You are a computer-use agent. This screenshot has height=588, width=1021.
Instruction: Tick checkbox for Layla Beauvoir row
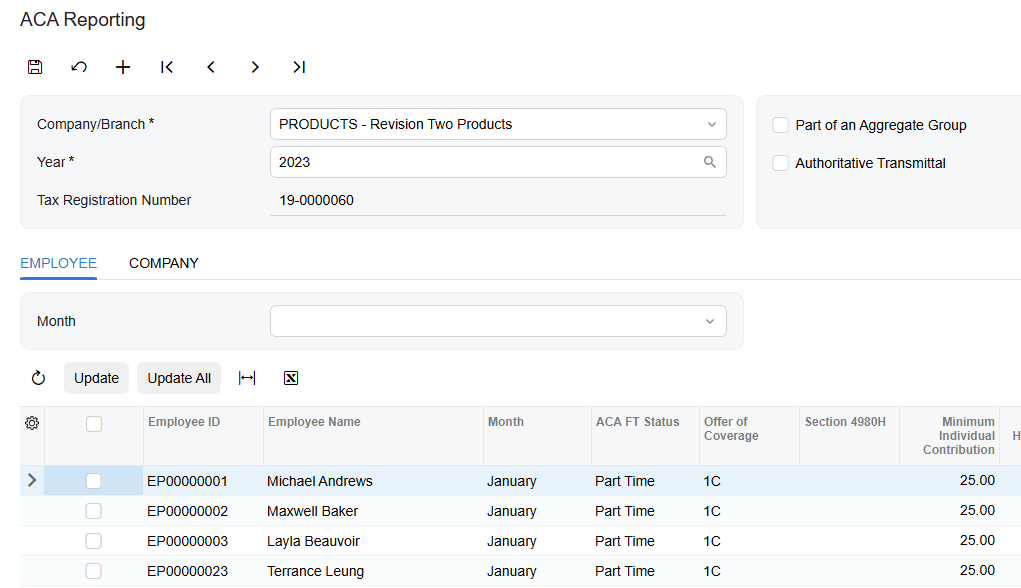[94, 541]
